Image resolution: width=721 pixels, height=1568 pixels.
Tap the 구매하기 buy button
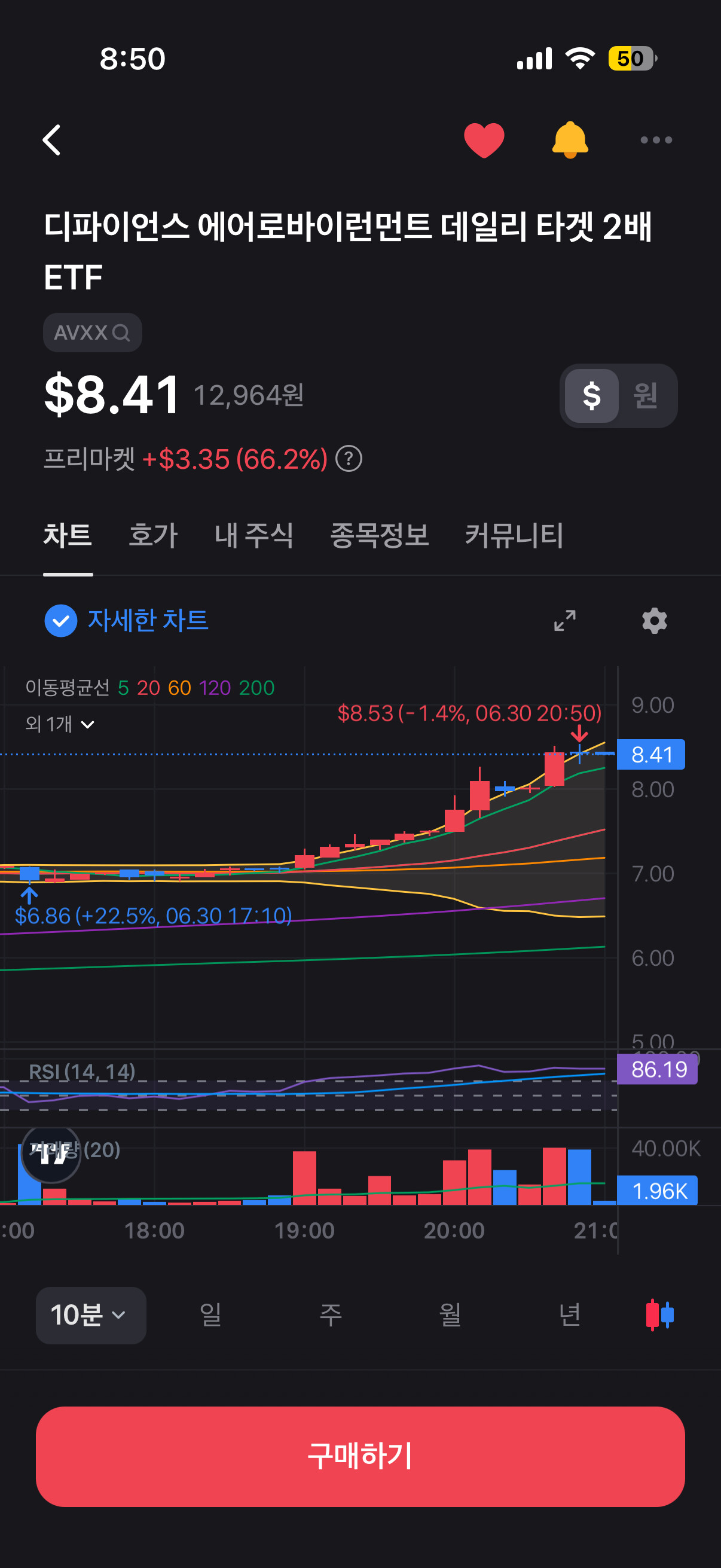(x=360, y=1456)
